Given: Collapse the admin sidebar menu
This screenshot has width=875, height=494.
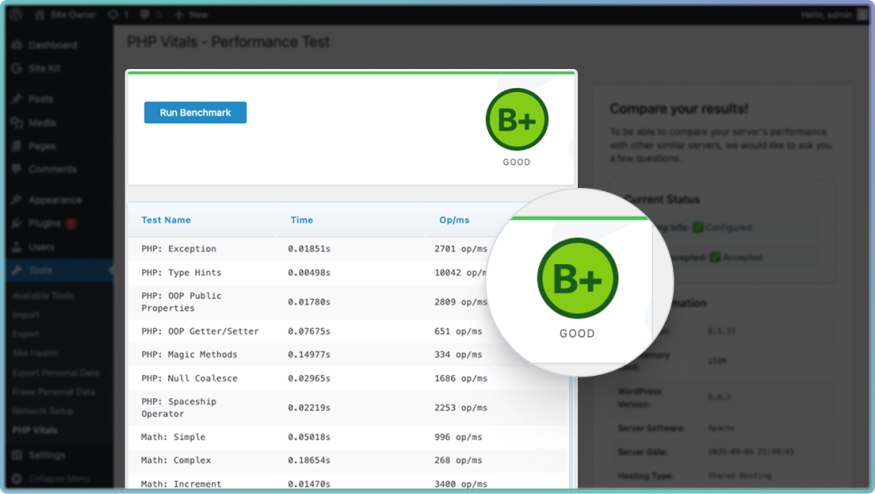Looking at the screenshot, I should 50,479.
